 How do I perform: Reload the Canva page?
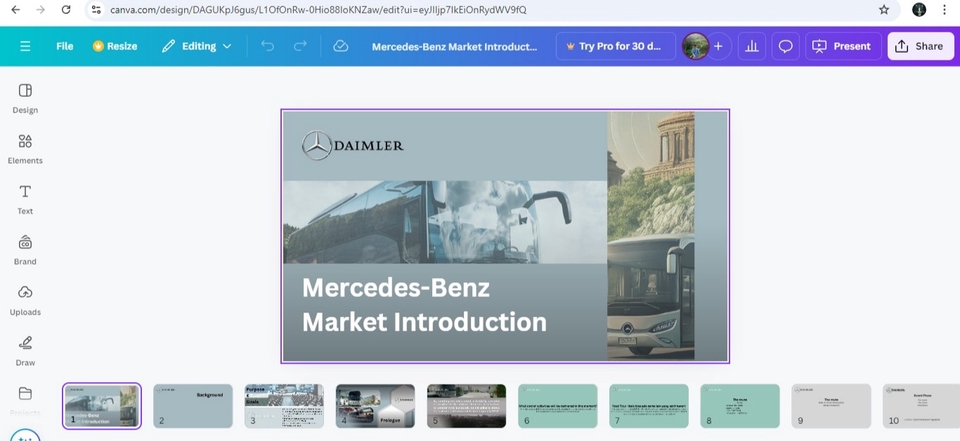pyautogui.click(x=66, y=10)
